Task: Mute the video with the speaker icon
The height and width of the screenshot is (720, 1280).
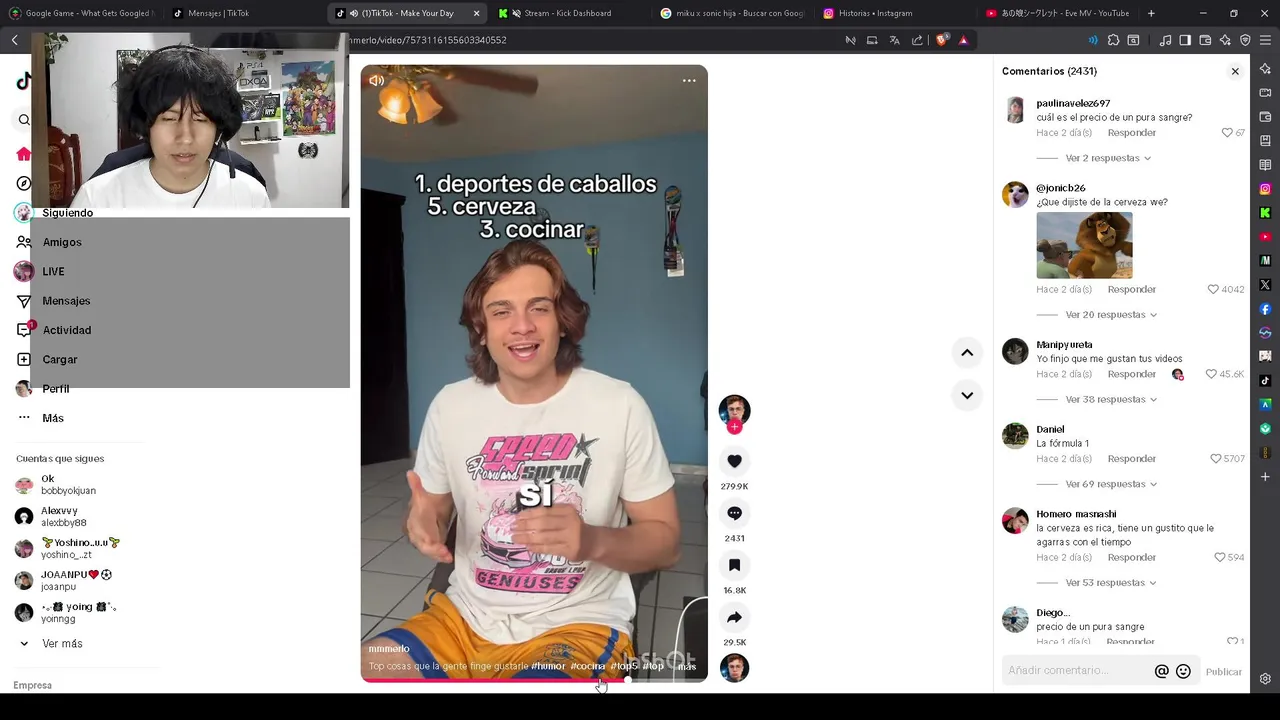Action: click(x=376, y=81)
